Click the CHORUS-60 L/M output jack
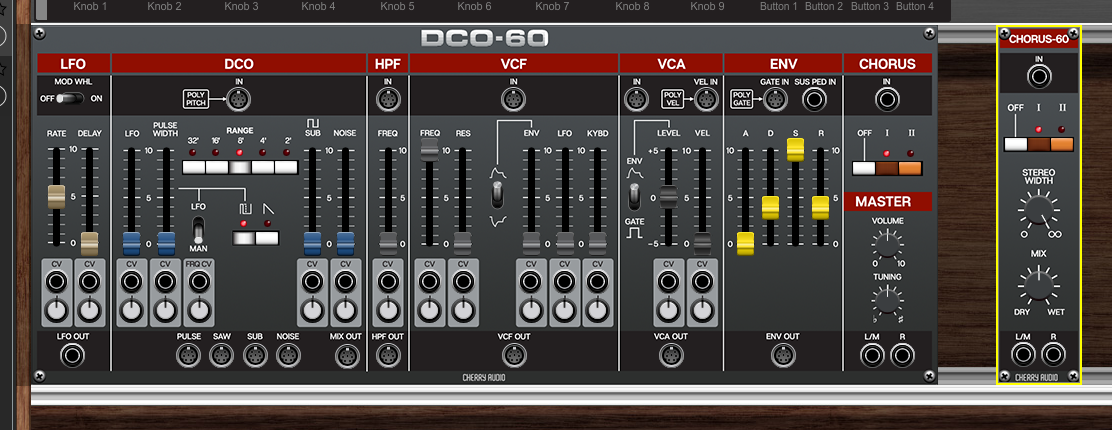Screen dimensions: 1112x430 pos(1023,353)
